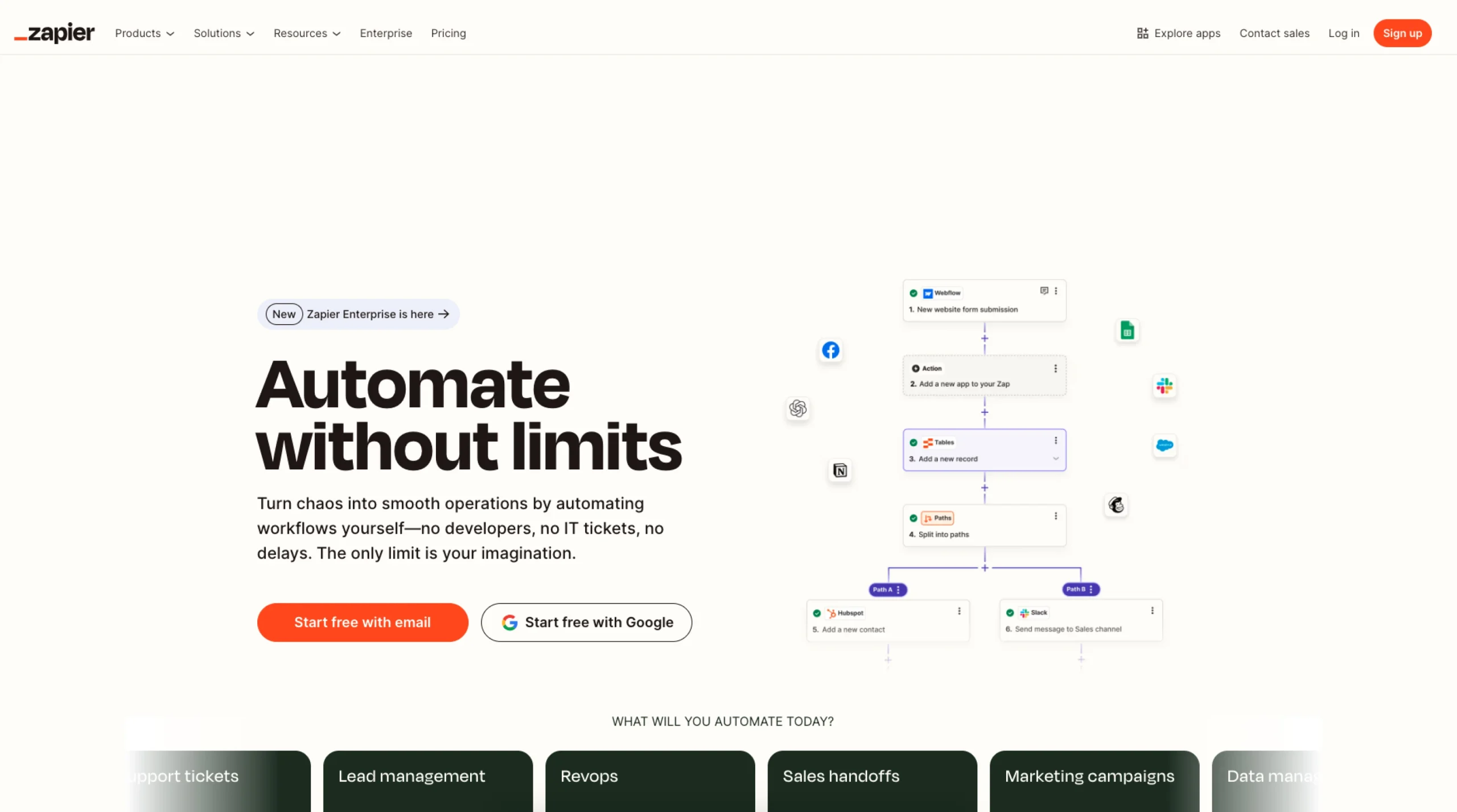Select the New website form submission step
This screenshot has height=812, width=1457.
[985, 300]
